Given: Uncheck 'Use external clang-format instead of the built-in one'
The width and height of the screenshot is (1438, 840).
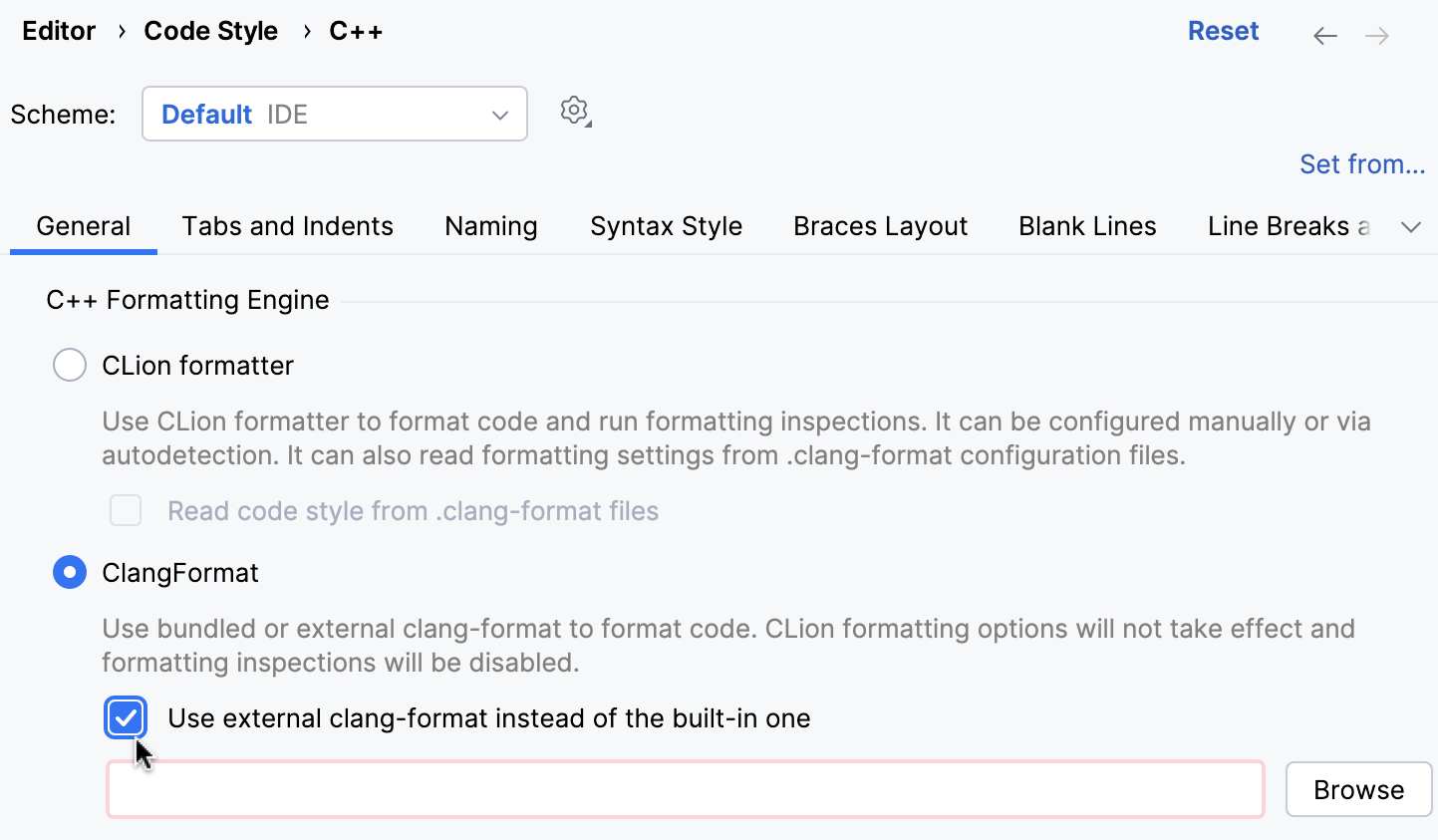Looking at the screenshot, I should [125, 717].
